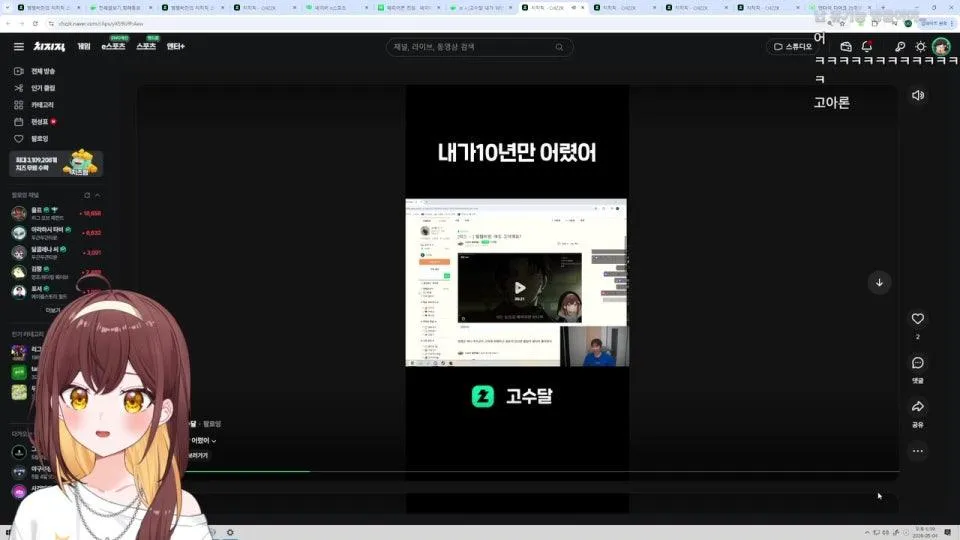Image resolution: width=960 pixels, height=540 pixels.
Task: Click the 스튜디오 button
Action: pyautogui.click(x=792, y=47)
